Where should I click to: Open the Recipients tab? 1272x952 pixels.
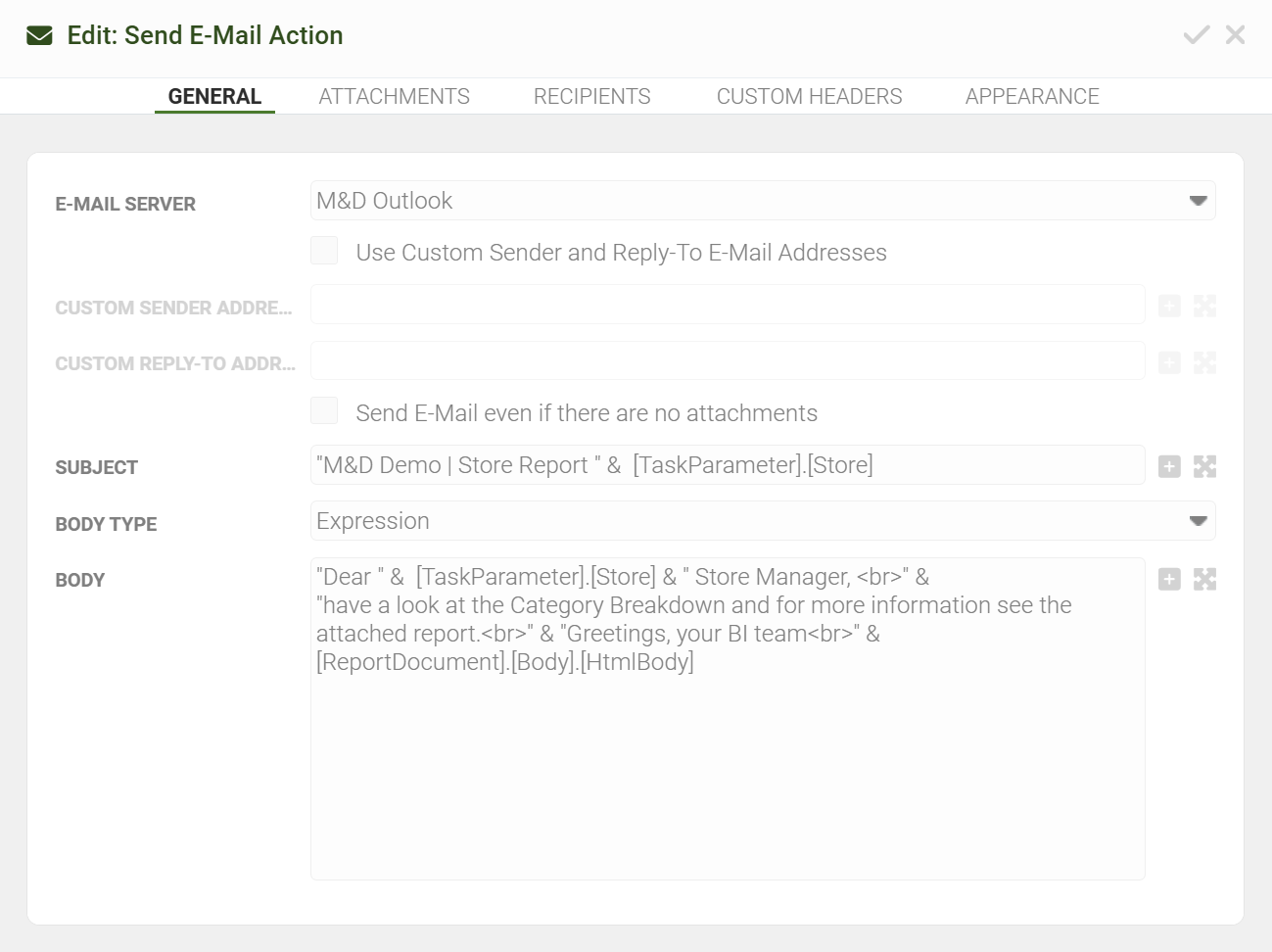[591, 96]
